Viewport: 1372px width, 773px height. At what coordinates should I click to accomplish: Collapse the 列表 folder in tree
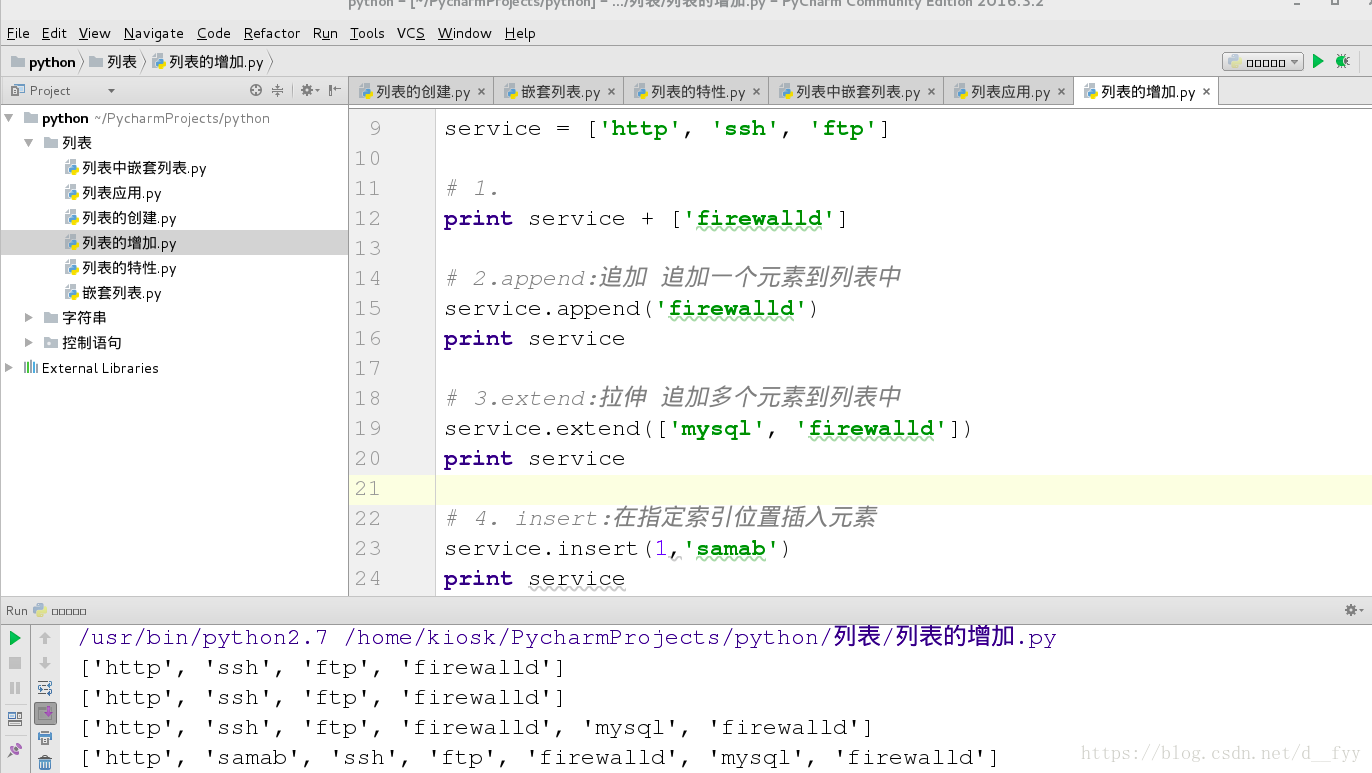pyautogui.click(x=29, y=143)
